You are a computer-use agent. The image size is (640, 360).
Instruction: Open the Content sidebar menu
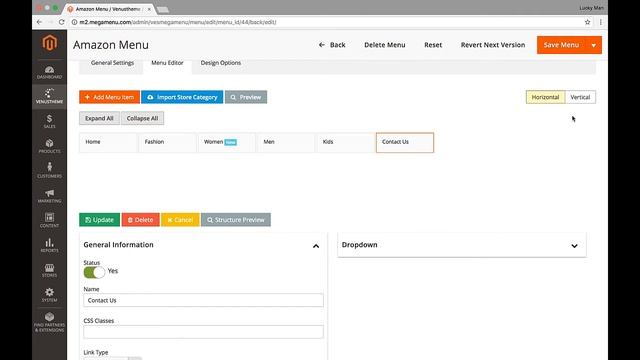(49, 220)
